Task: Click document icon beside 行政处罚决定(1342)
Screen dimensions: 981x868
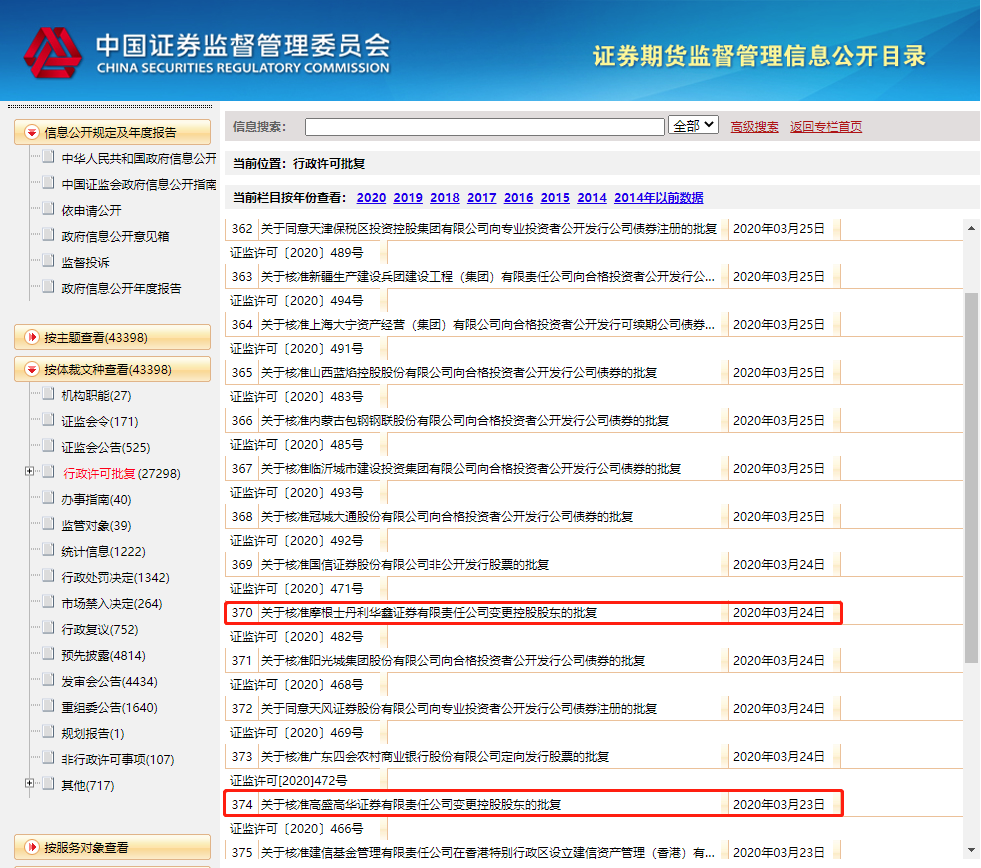Action: tap(48, 575)
